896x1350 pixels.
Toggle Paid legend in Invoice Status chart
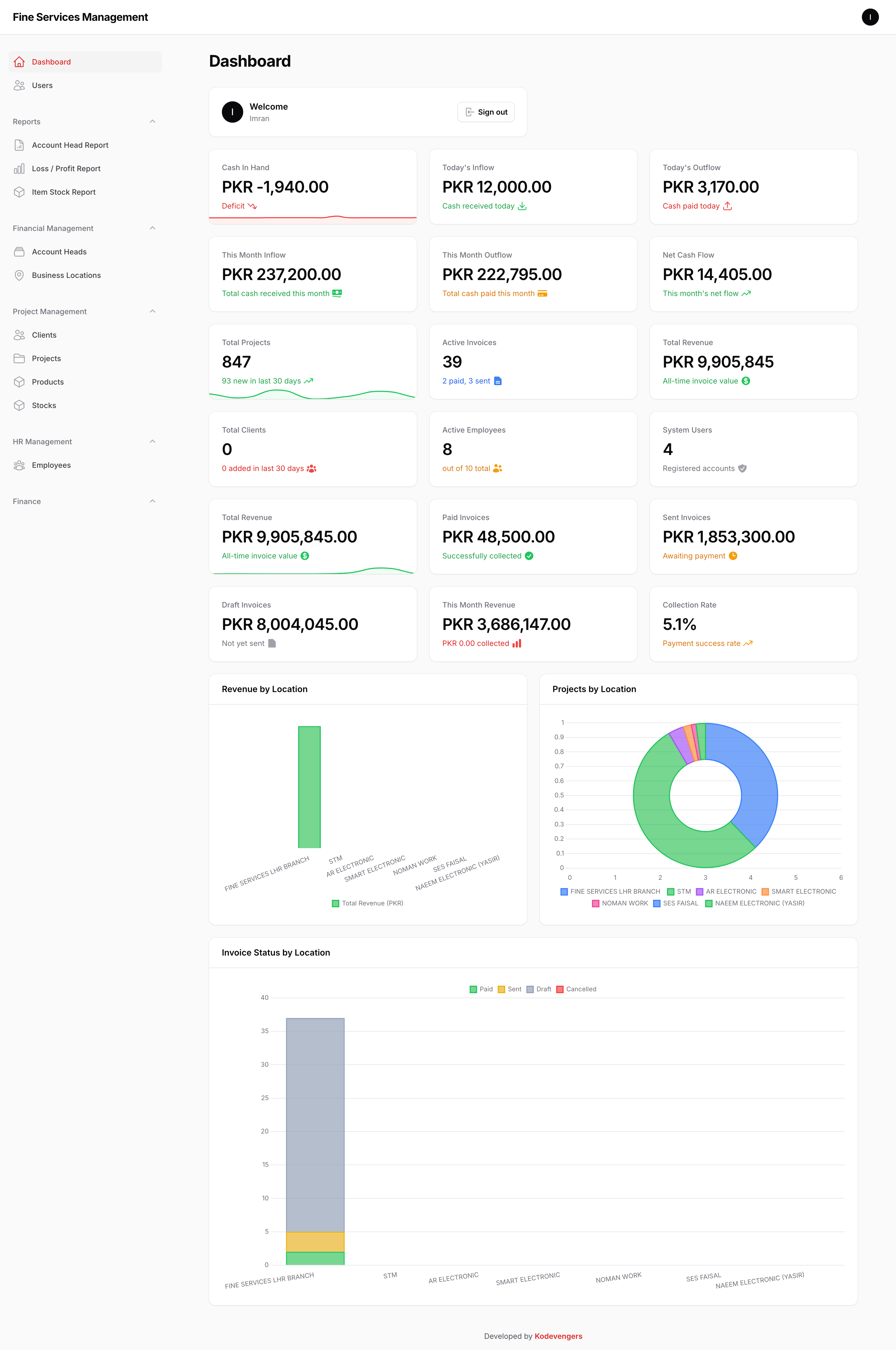(x=481, y=989)
